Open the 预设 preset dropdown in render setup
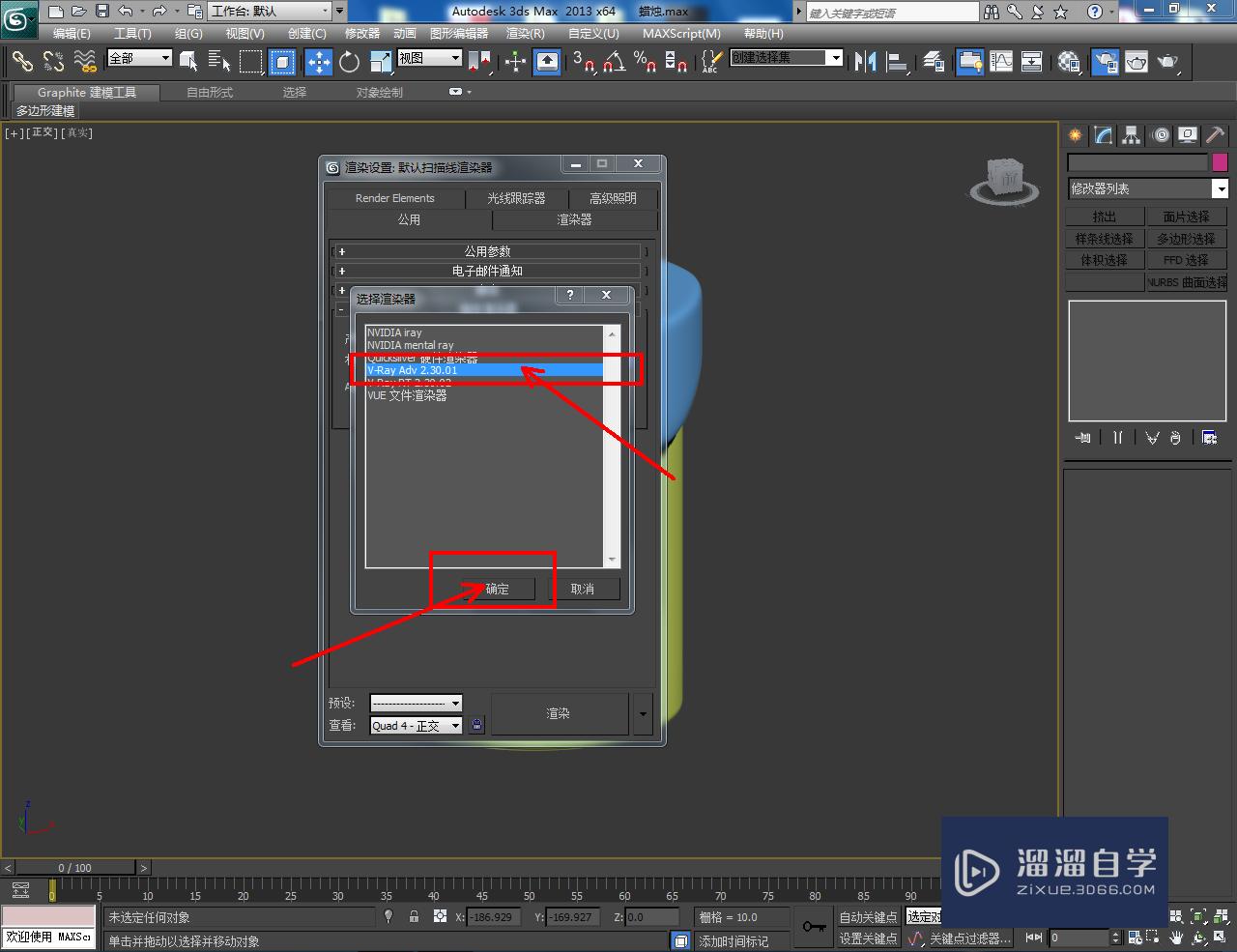The image size is (1237, 952). (x=417, y=703)
